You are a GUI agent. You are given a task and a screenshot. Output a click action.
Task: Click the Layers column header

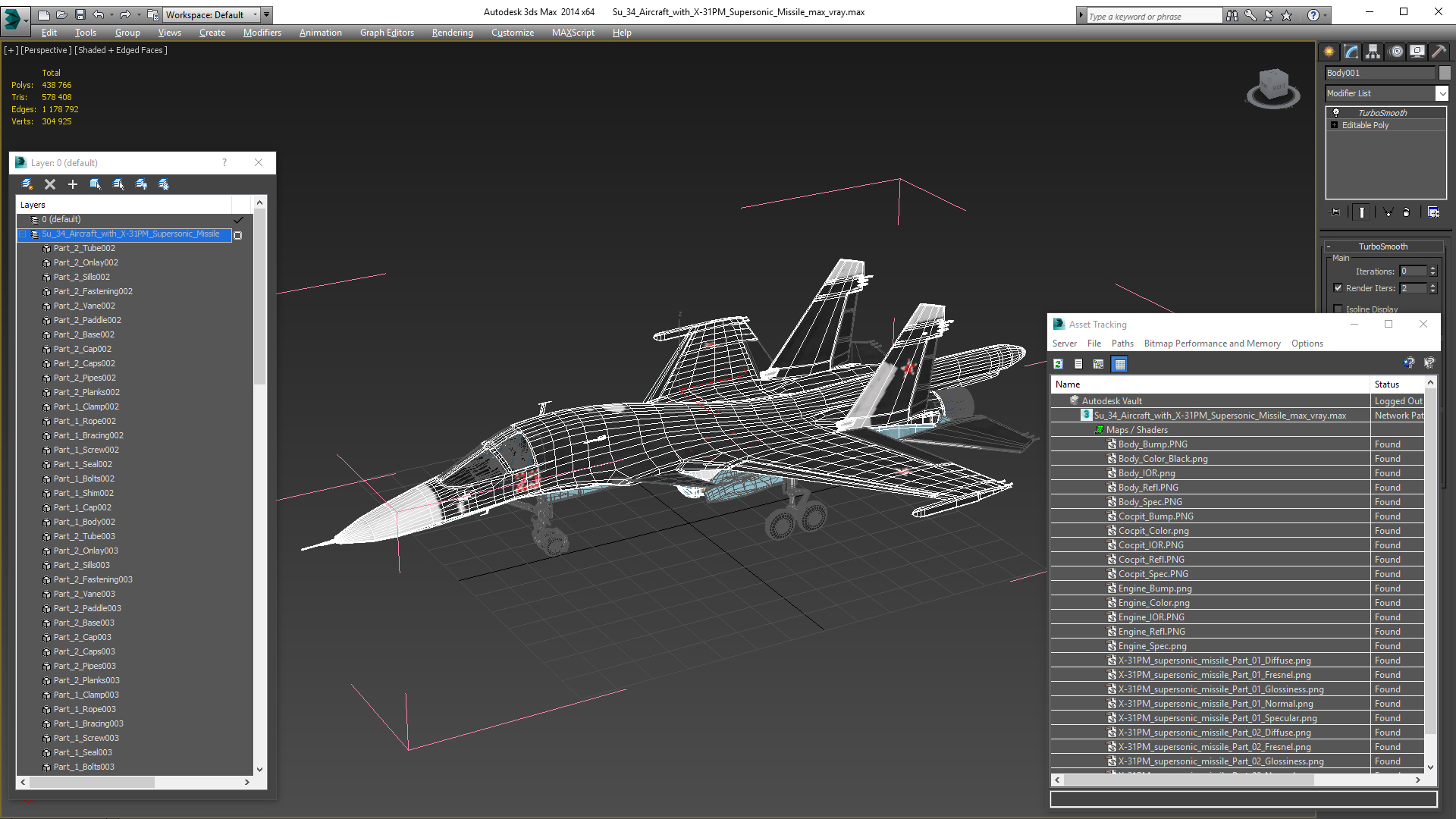point(124,205)
